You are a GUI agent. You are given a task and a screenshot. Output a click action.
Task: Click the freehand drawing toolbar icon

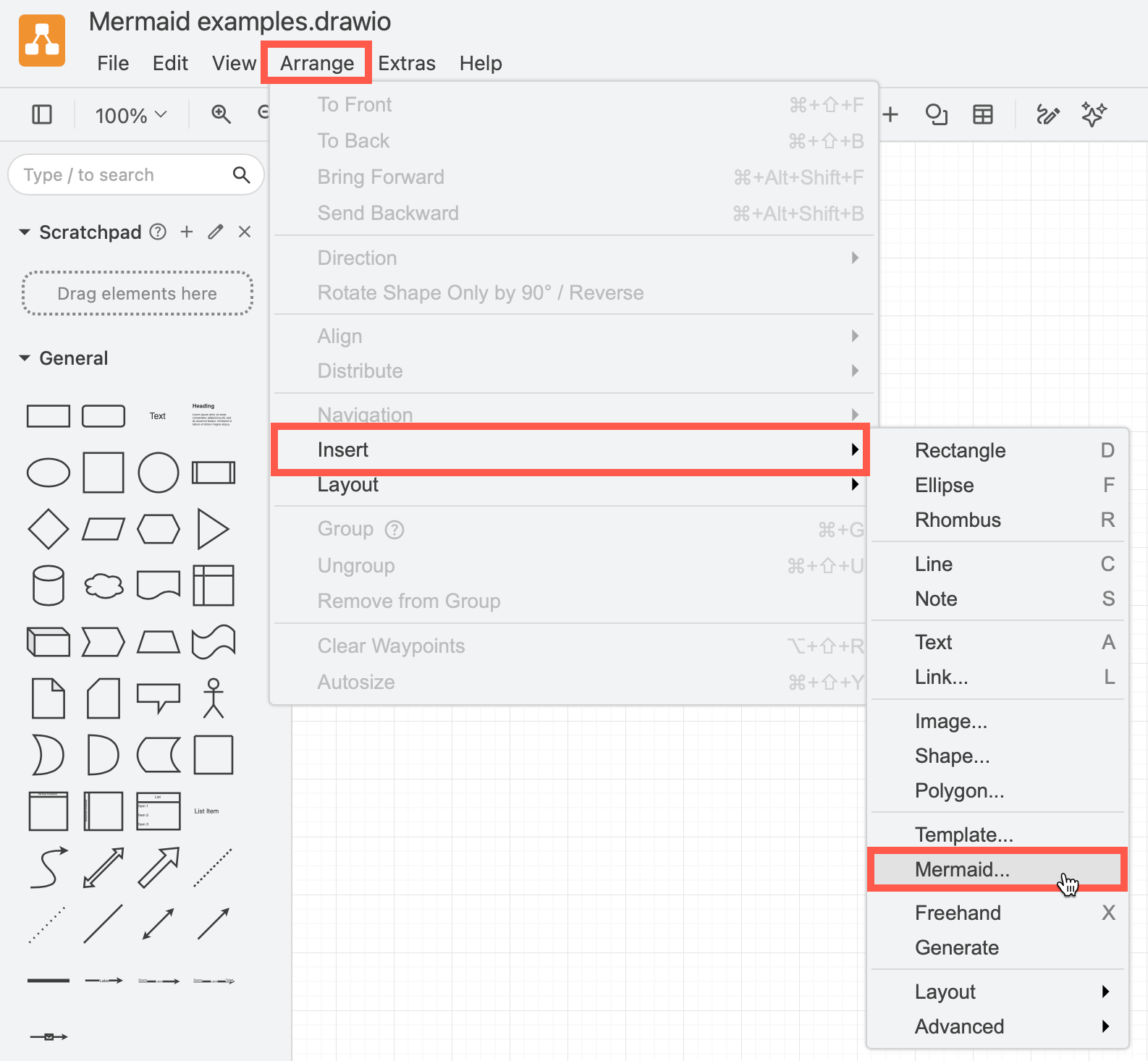[1047, 114]
